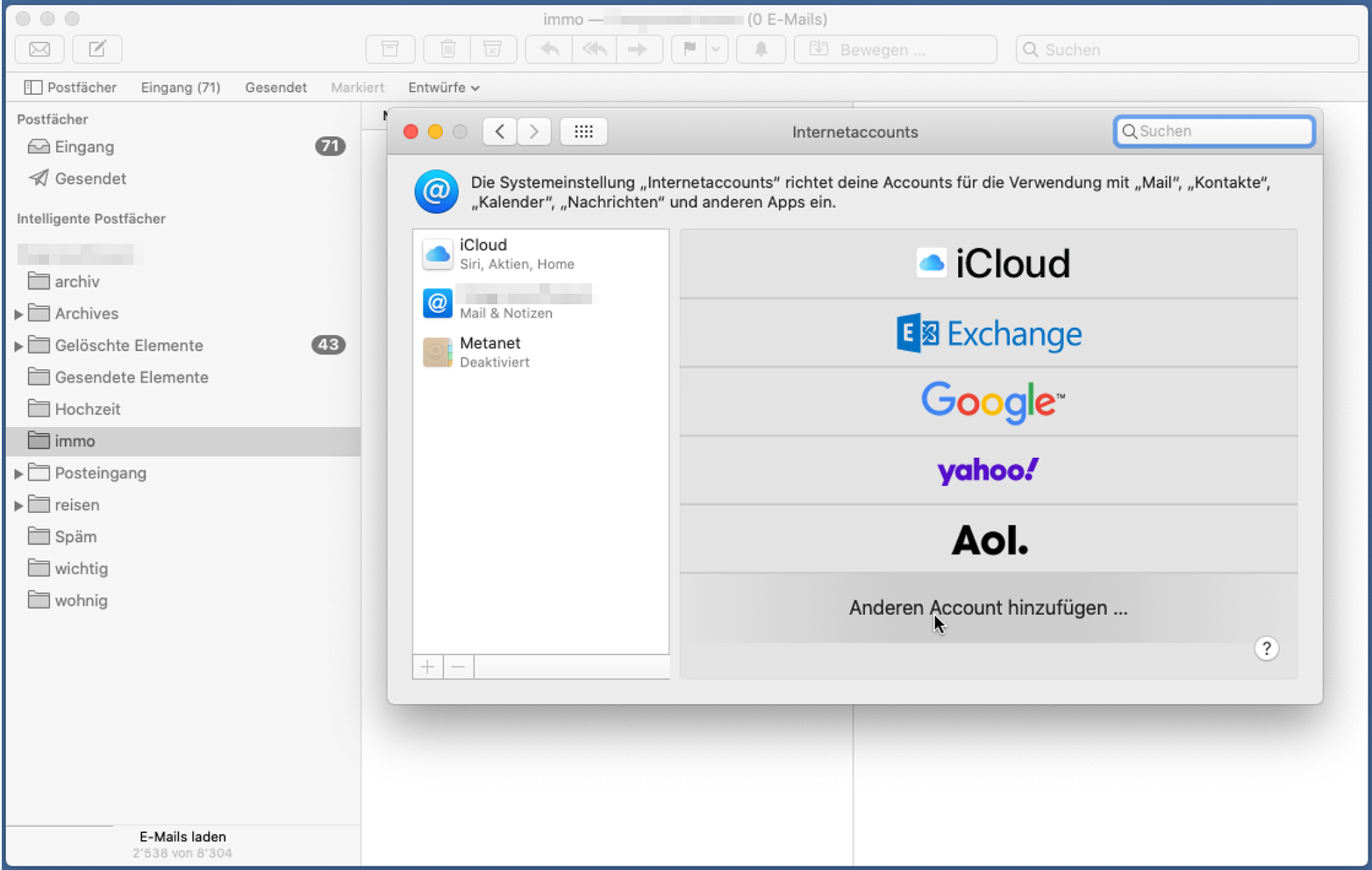The width and height of the screenshot is (1372, 870).
Task: Click the flag icon in toolbar
Action: coord(690,49)
